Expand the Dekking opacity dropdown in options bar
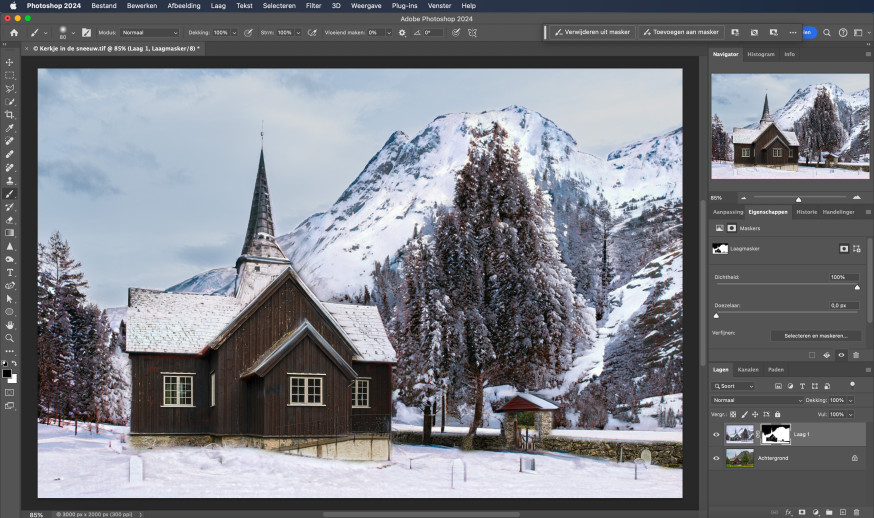874x518 pixels. [234, 33]
